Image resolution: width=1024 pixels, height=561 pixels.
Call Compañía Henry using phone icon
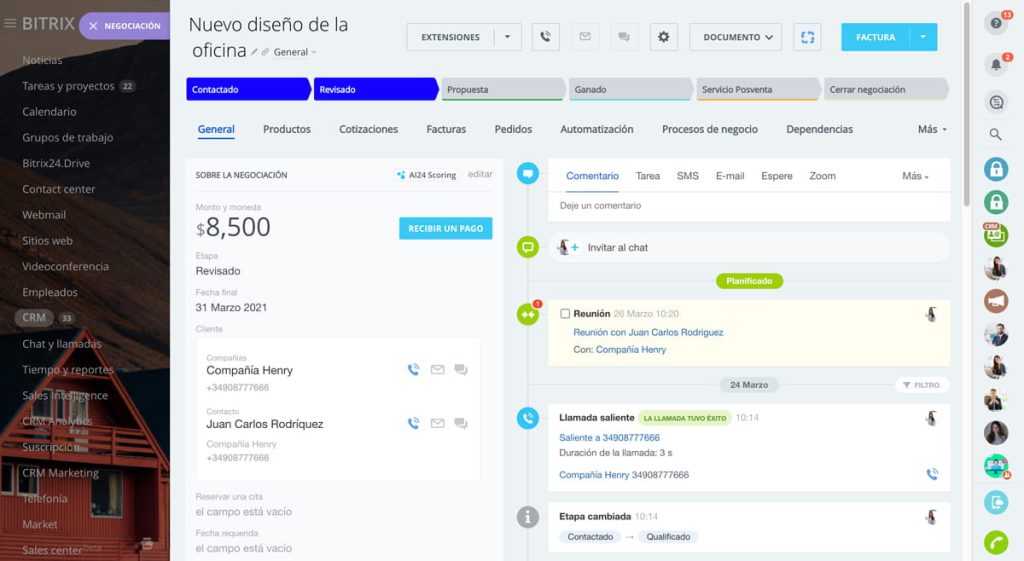coord(413,370)
